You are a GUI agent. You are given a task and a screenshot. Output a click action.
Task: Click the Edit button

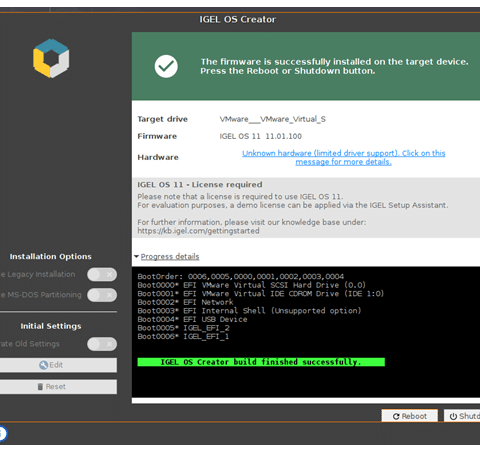coord(58,365)
